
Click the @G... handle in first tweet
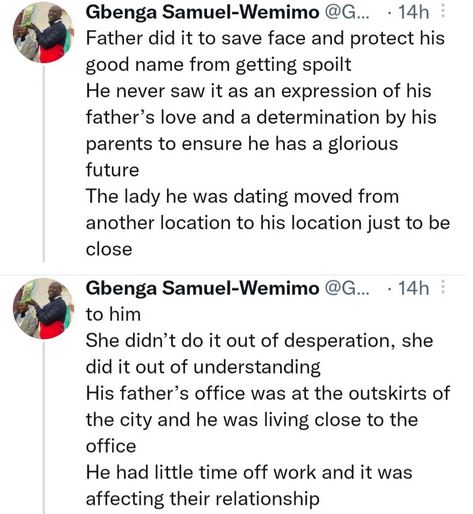(347, 13)
